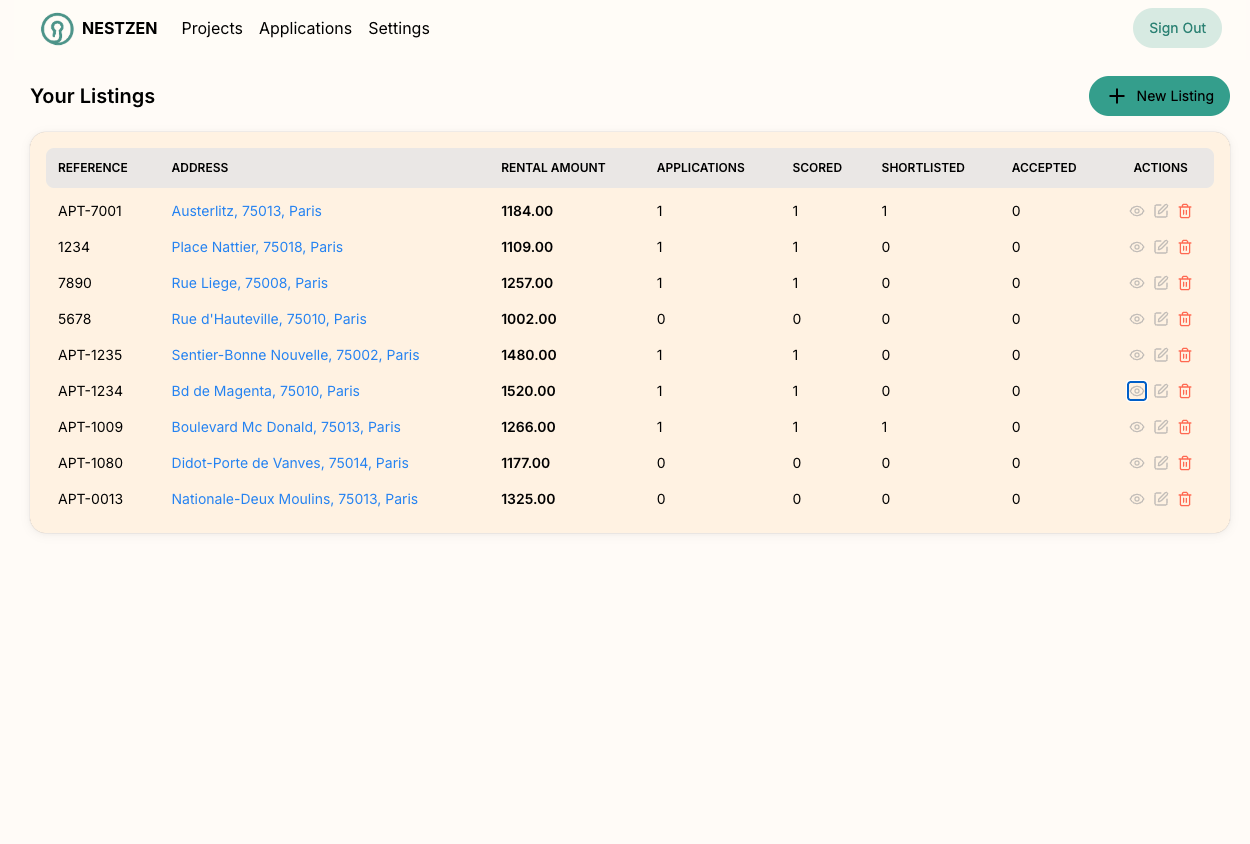The image size is (1250, 844).
Task: Click the delete trash icon for listing 7890
Action: pyautogui.click(x=1185, y=283)
